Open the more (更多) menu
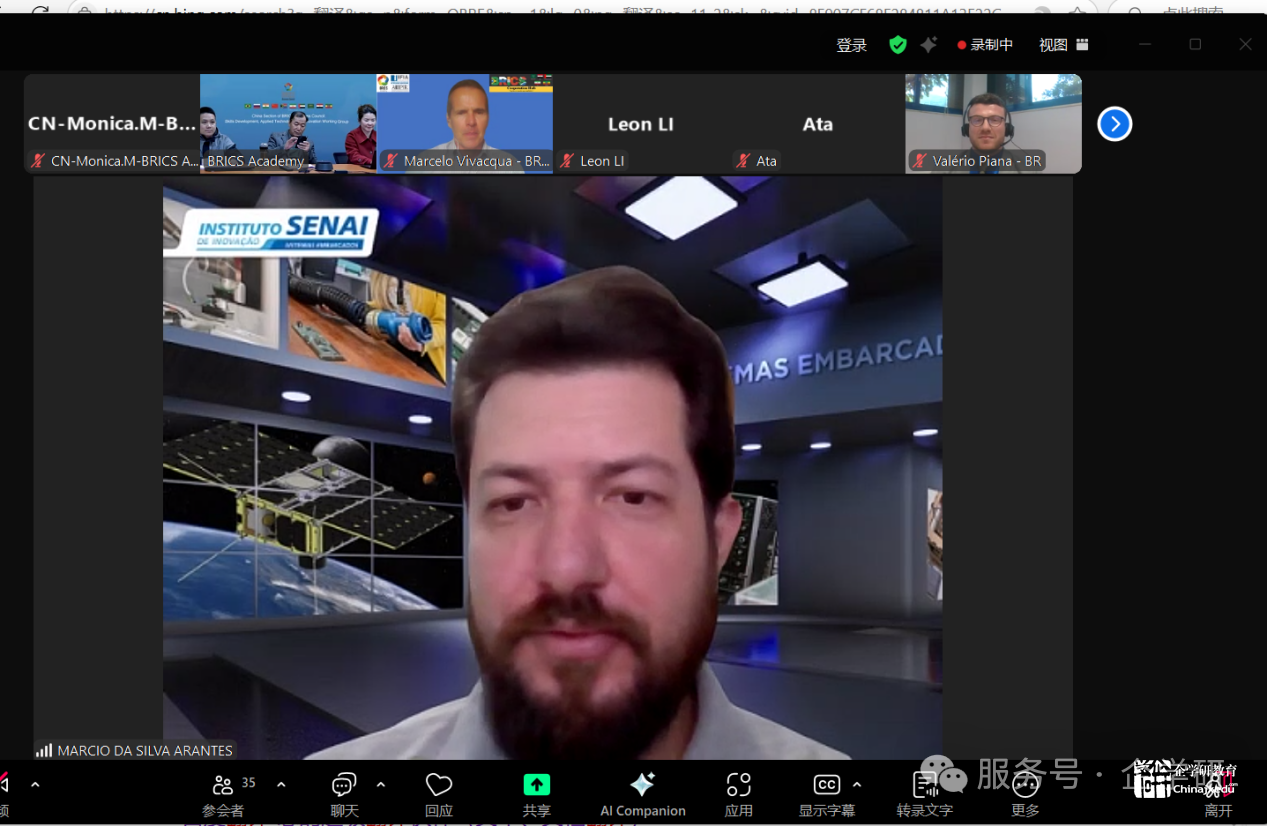This screenshot has height=826, width=1267. (x=1025, y=794)
